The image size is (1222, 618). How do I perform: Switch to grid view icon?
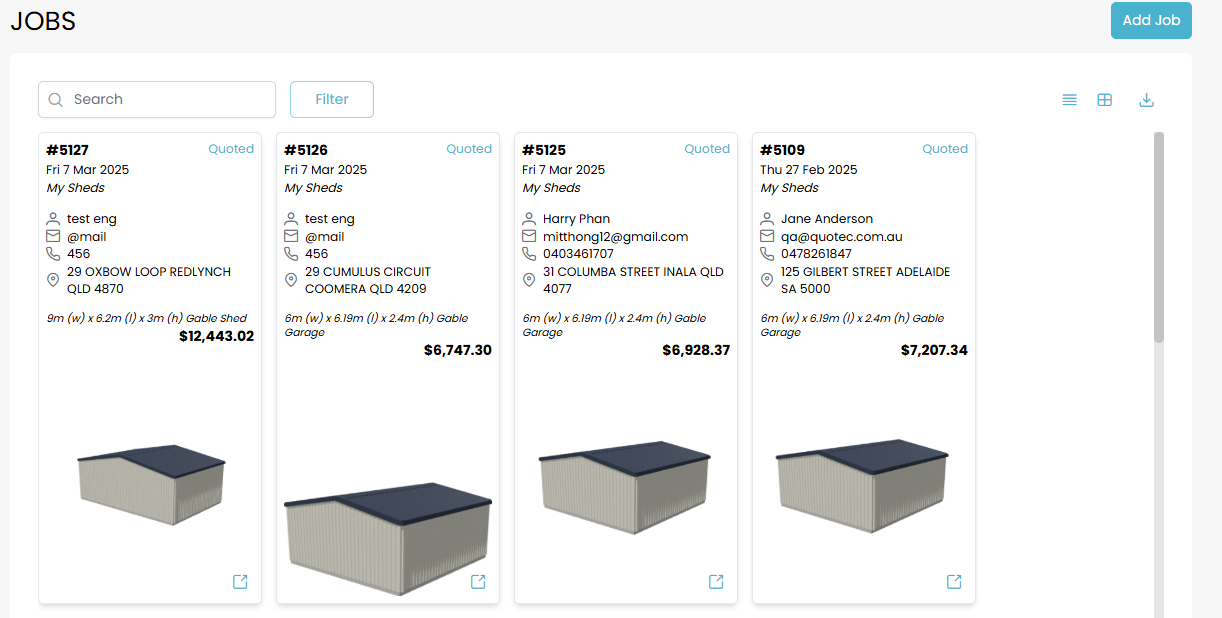[x=1104, y=100]
